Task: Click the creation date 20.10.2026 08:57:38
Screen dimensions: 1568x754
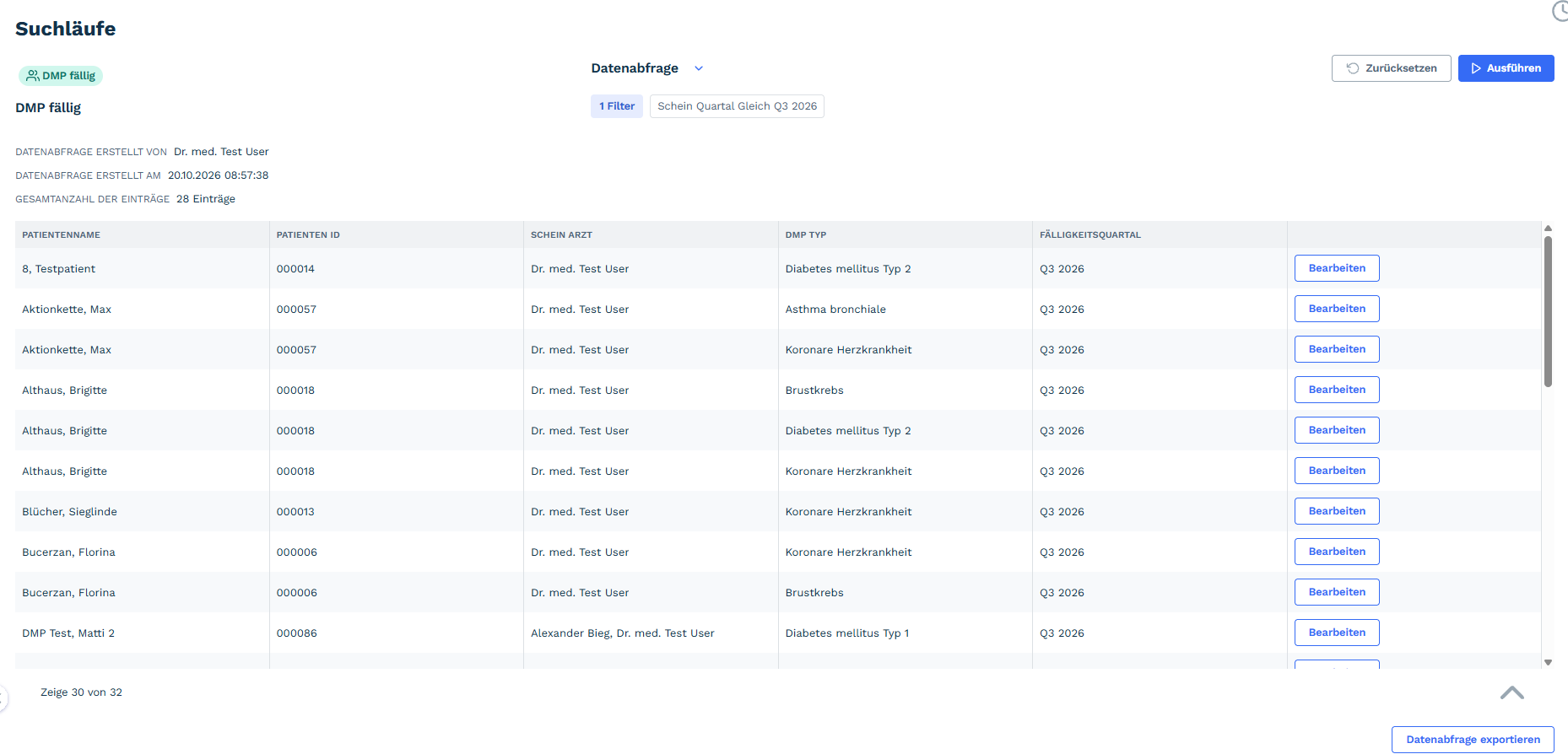Action: [x=219, y=175]
